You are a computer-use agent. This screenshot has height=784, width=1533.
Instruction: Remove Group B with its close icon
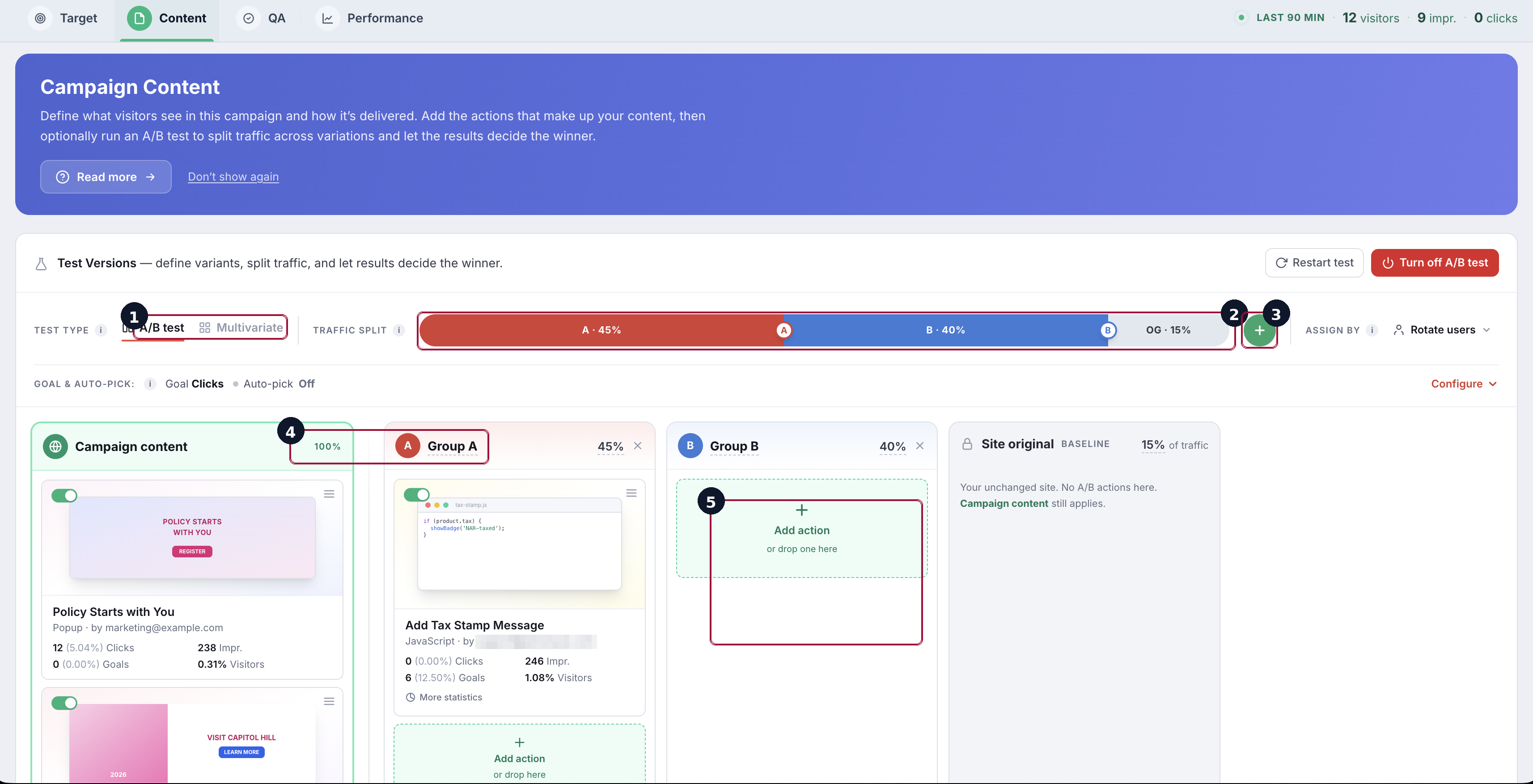[919, 446]
